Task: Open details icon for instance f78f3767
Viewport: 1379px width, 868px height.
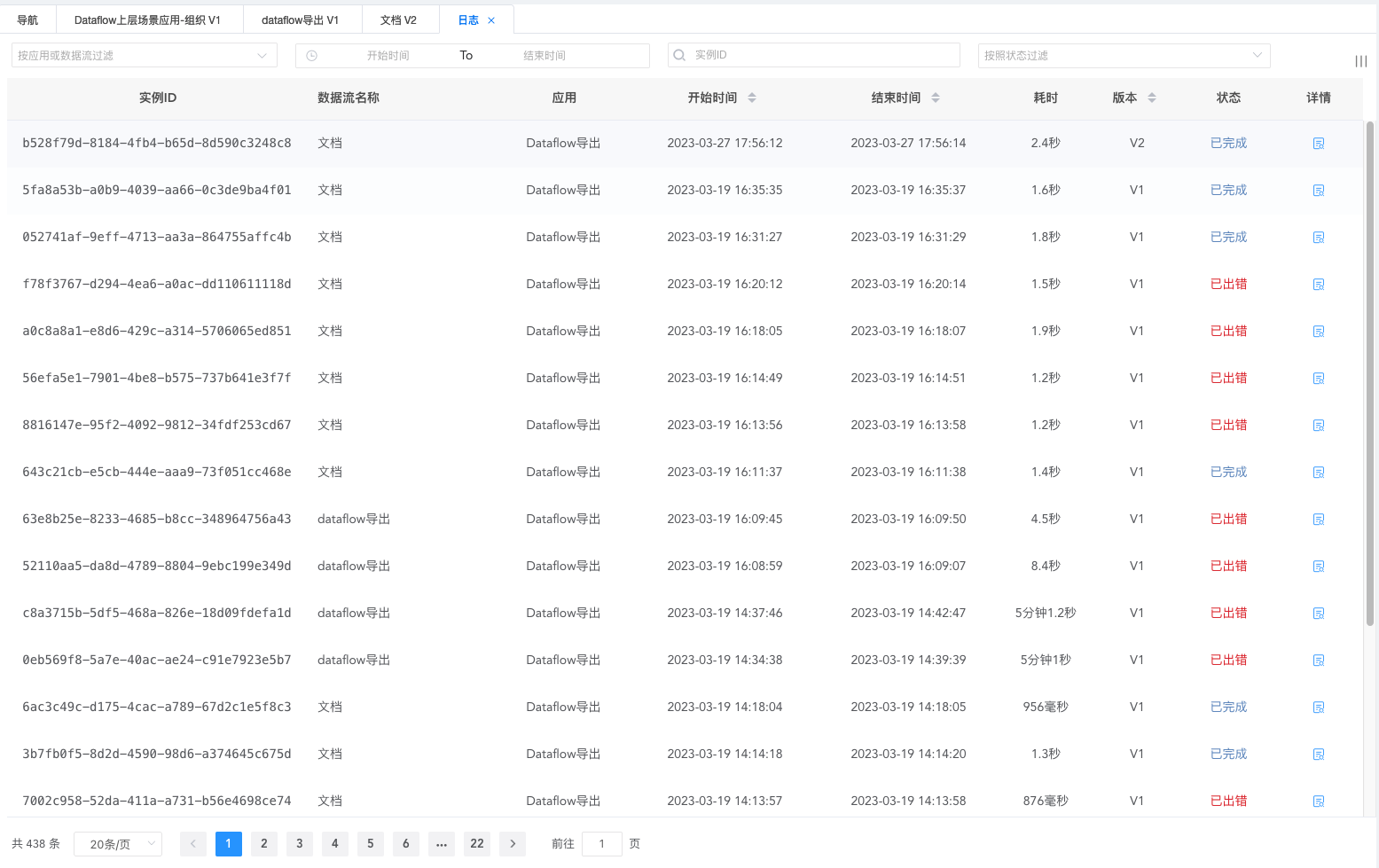Action: [x=1319, y=285]
